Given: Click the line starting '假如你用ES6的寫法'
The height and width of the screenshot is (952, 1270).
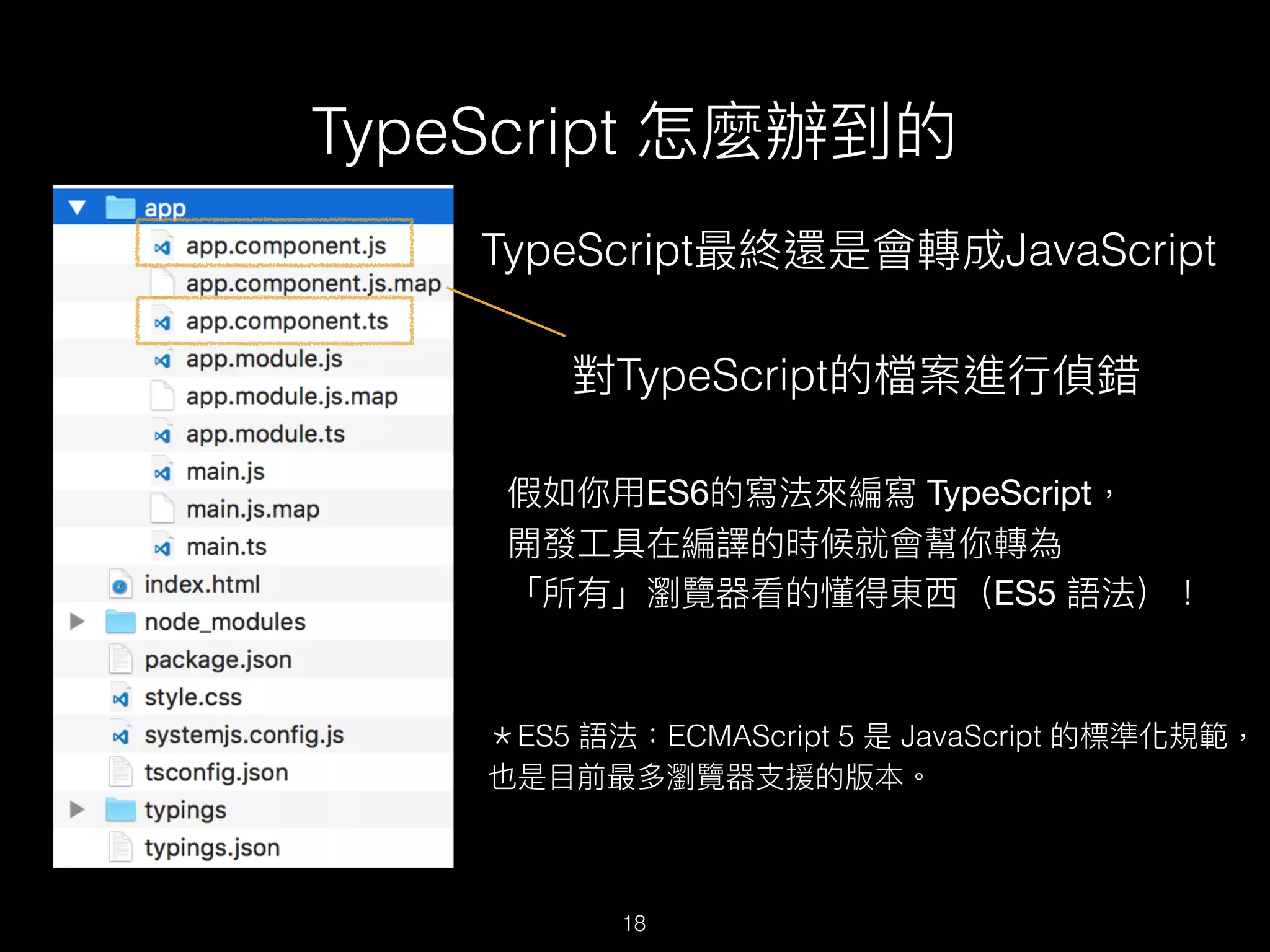Looking at the screenshot, I should (811, 493).
